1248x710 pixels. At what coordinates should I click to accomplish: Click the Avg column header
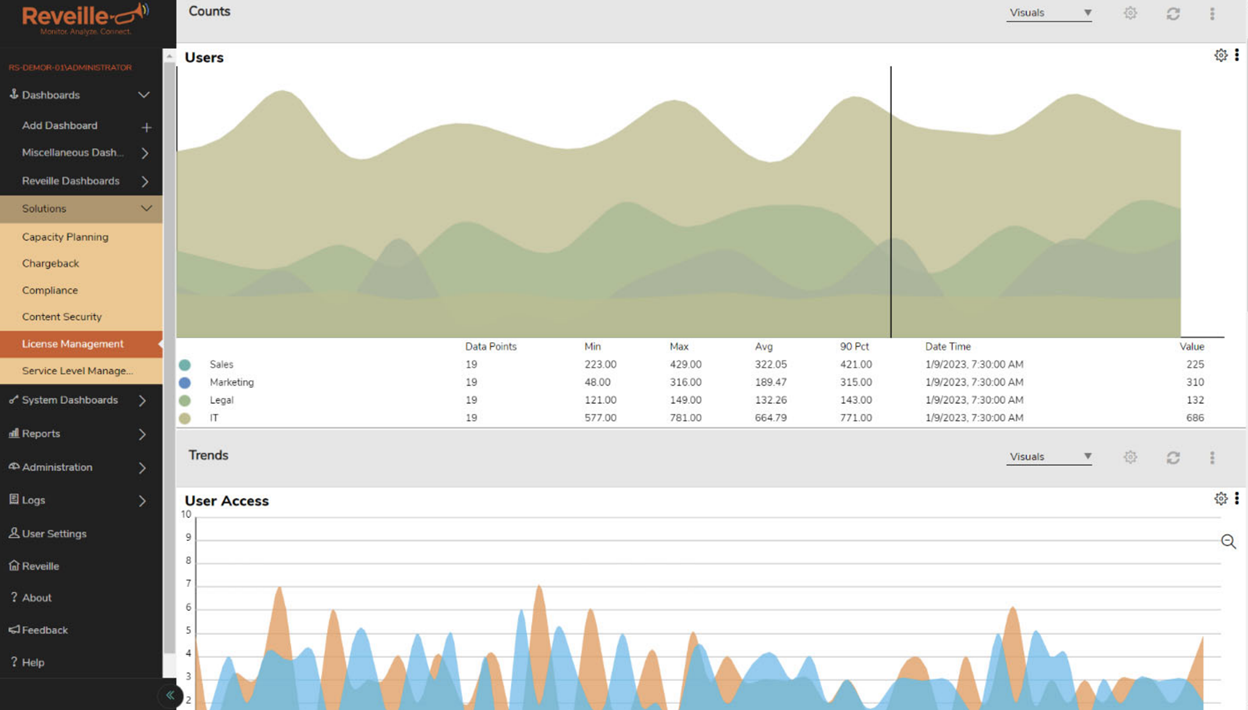(764, 347)
